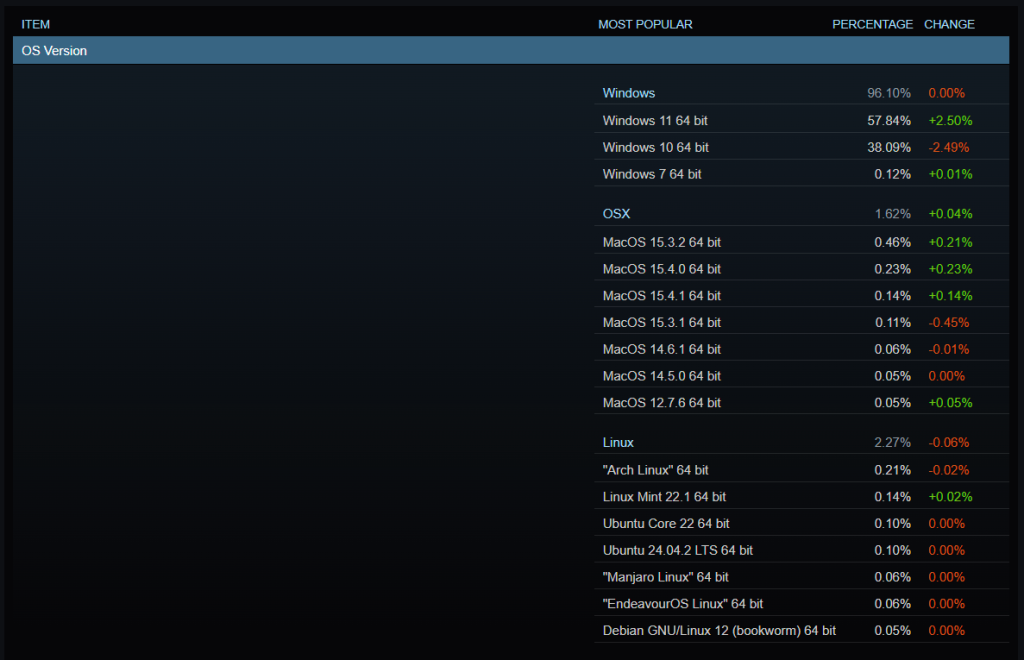Image resolution: width=1024 pixels, height=660 pixels.
Task: Select the MacOS 14.6.1 64 bit row
Action: click(801, 349)
